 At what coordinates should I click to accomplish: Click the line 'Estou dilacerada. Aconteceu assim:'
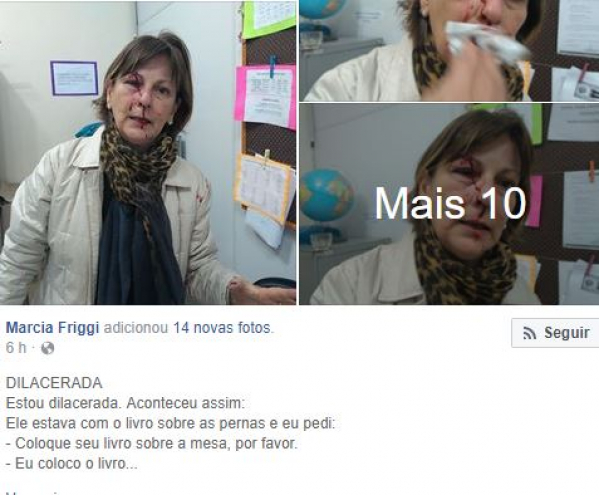pyautogui.click(x=125, y=403)
